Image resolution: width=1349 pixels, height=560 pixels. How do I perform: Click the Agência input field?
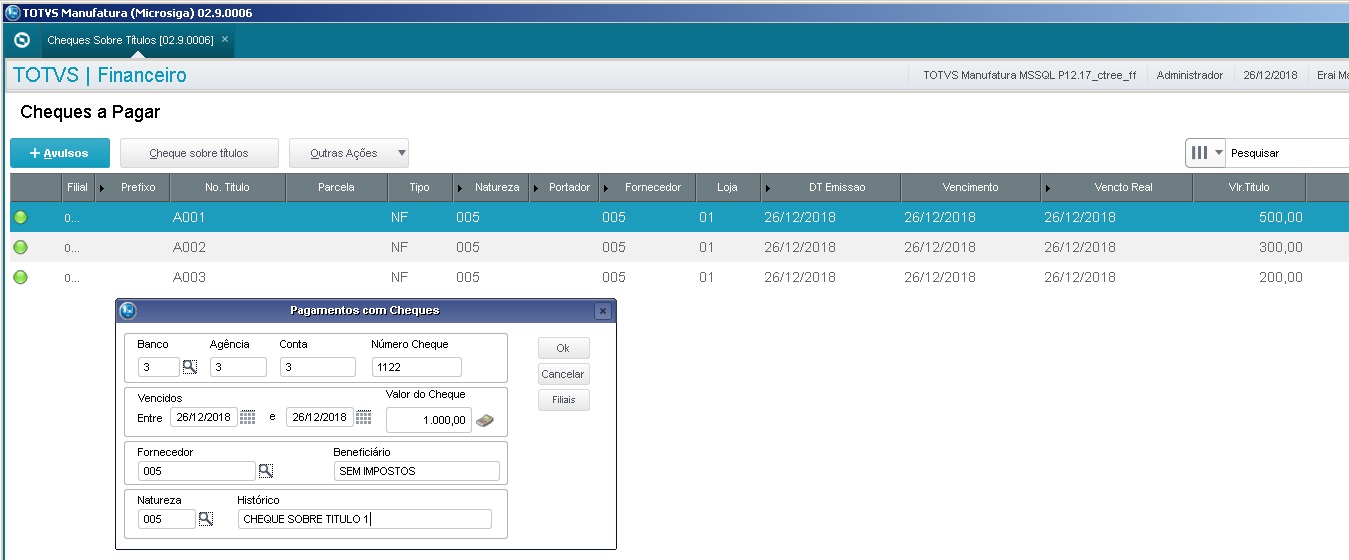click(238, 367)
